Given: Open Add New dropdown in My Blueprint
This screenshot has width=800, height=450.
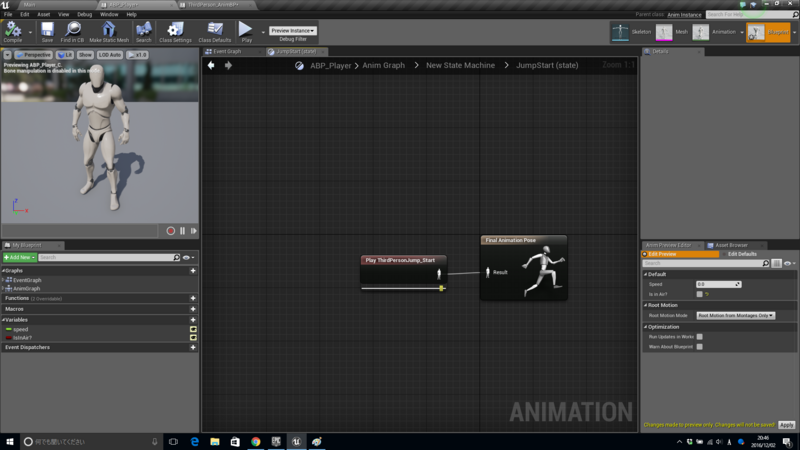Looking at the screenshot, I should [19, 258].
